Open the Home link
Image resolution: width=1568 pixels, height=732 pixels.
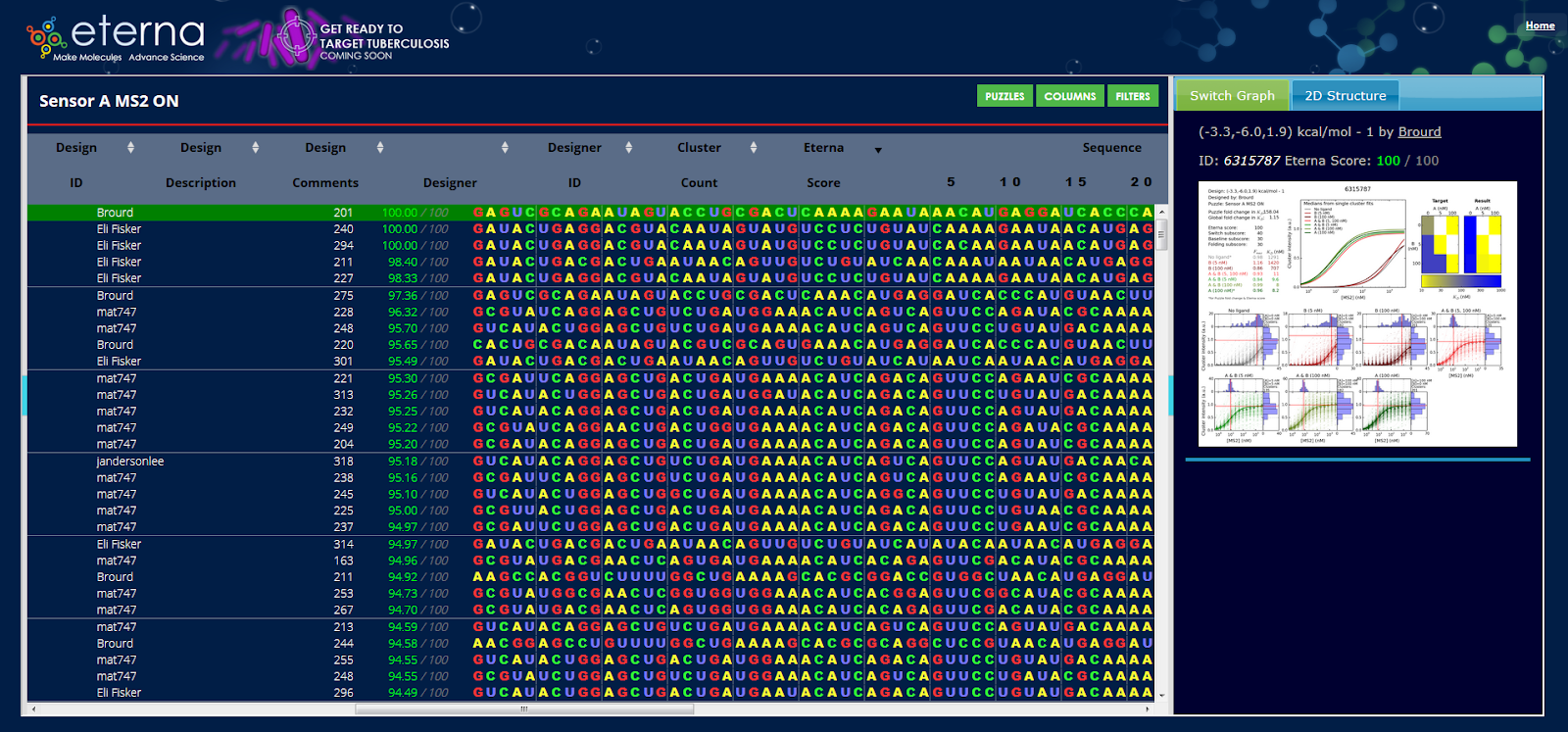tap(1540, 25)
